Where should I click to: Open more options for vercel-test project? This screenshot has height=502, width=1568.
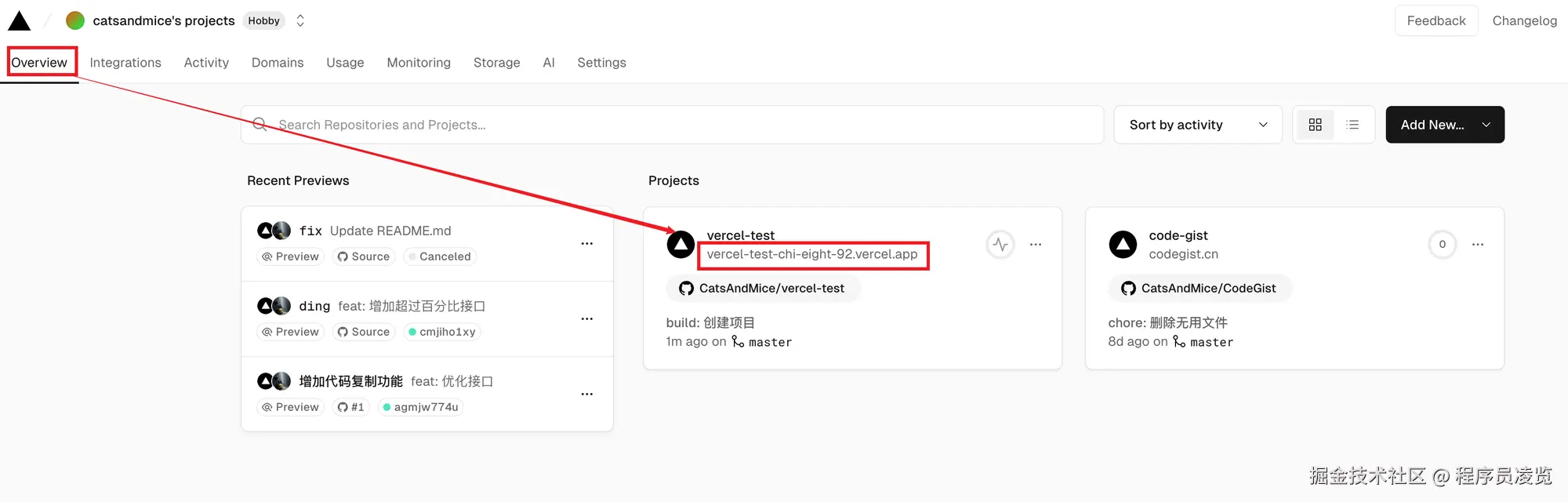(1036, 245)
